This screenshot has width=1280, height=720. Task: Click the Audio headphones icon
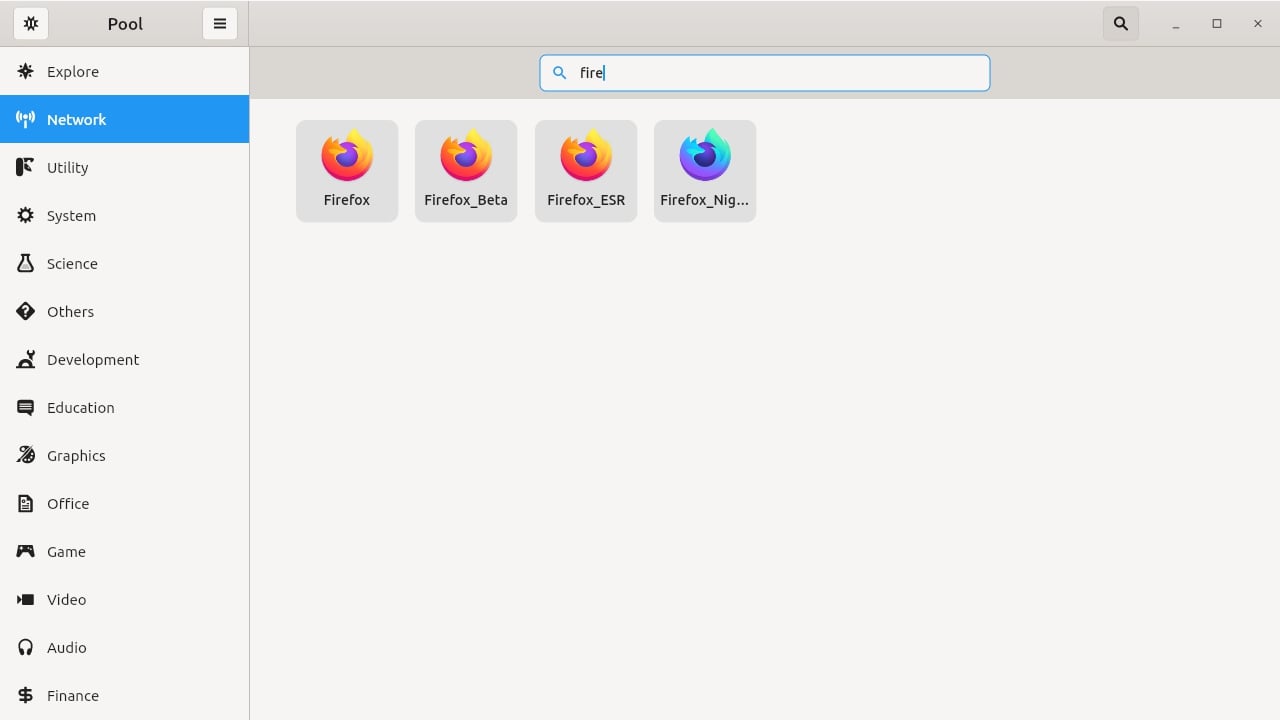(x=26, y=647)
